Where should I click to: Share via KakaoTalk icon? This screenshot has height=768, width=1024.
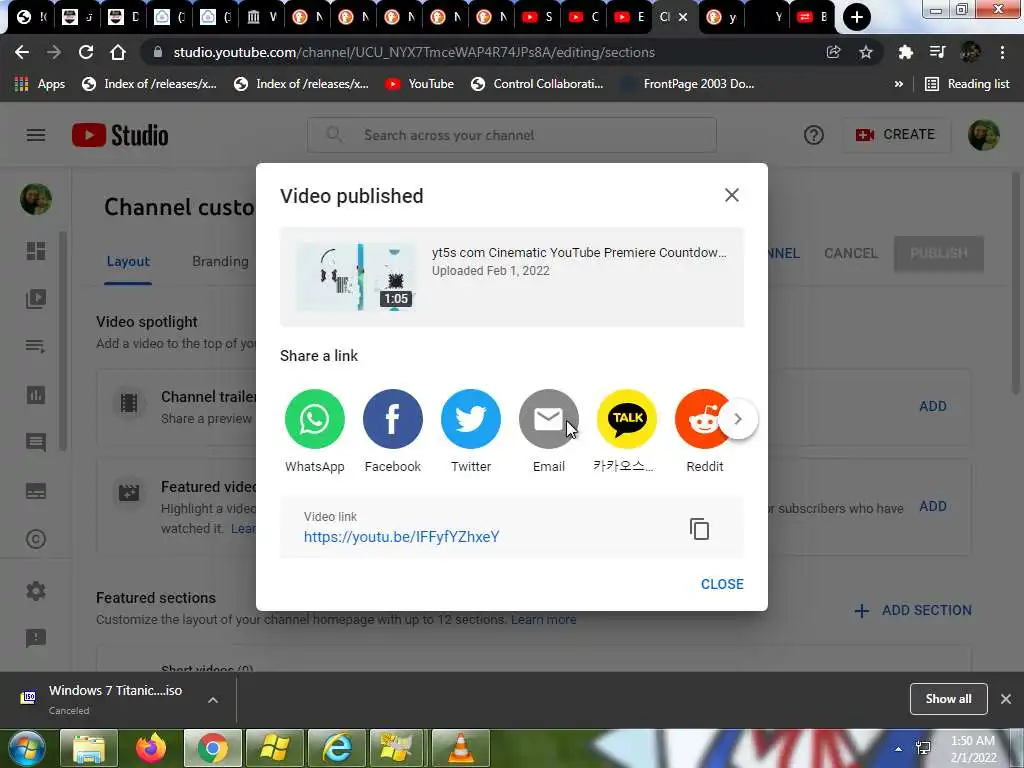627,419
